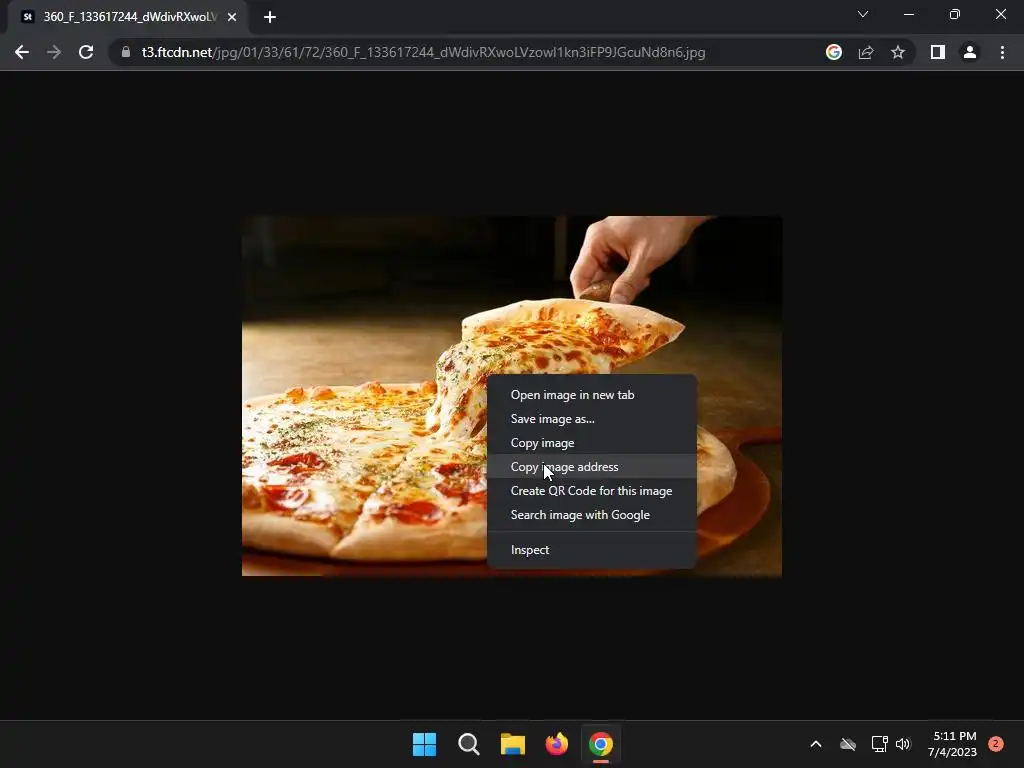Click the Chrome taskbar icon

(601, 744)
